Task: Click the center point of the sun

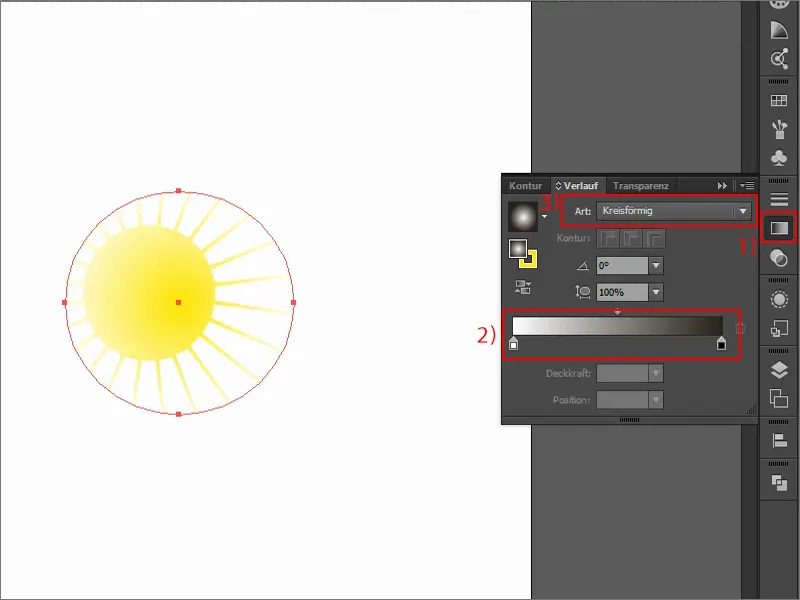Action: click(x=179, y=303)
